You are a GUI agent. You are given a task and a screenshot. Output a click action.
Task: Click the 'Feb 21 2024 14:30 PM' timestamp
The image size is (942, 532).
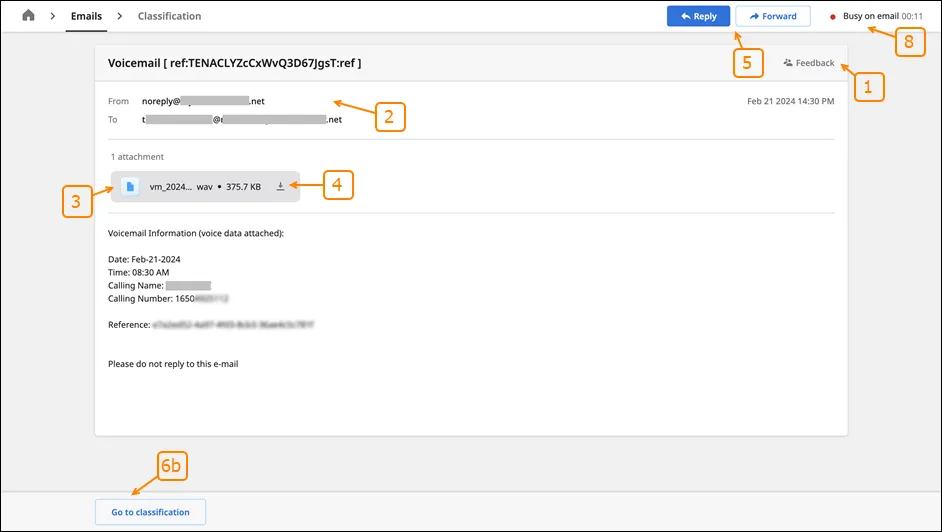point(791,101)
